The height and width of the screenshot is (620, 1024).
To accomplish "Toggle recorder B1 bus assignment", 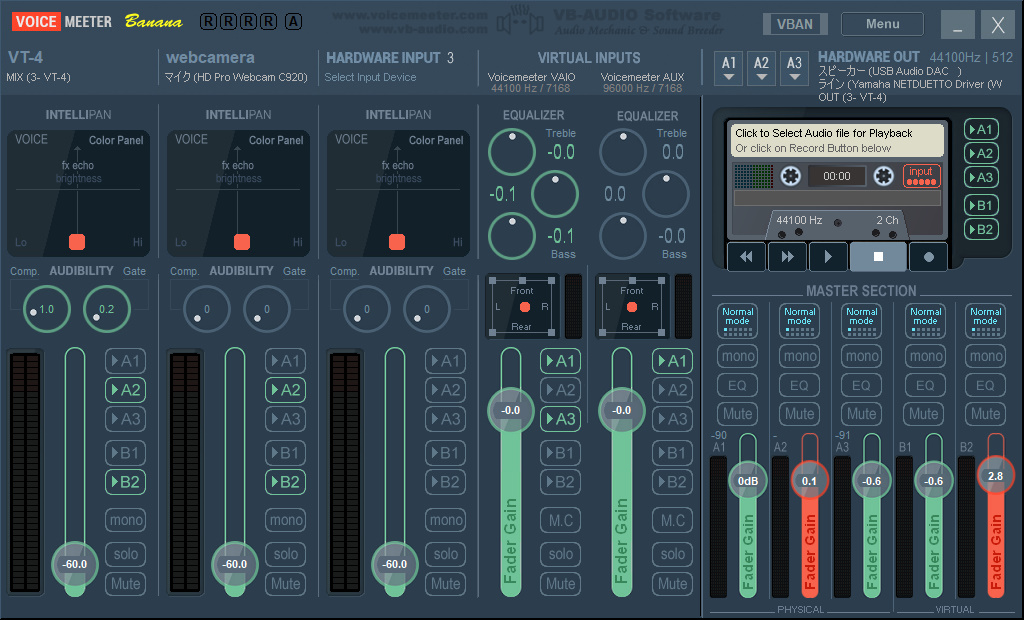I will tap(981, 205).
